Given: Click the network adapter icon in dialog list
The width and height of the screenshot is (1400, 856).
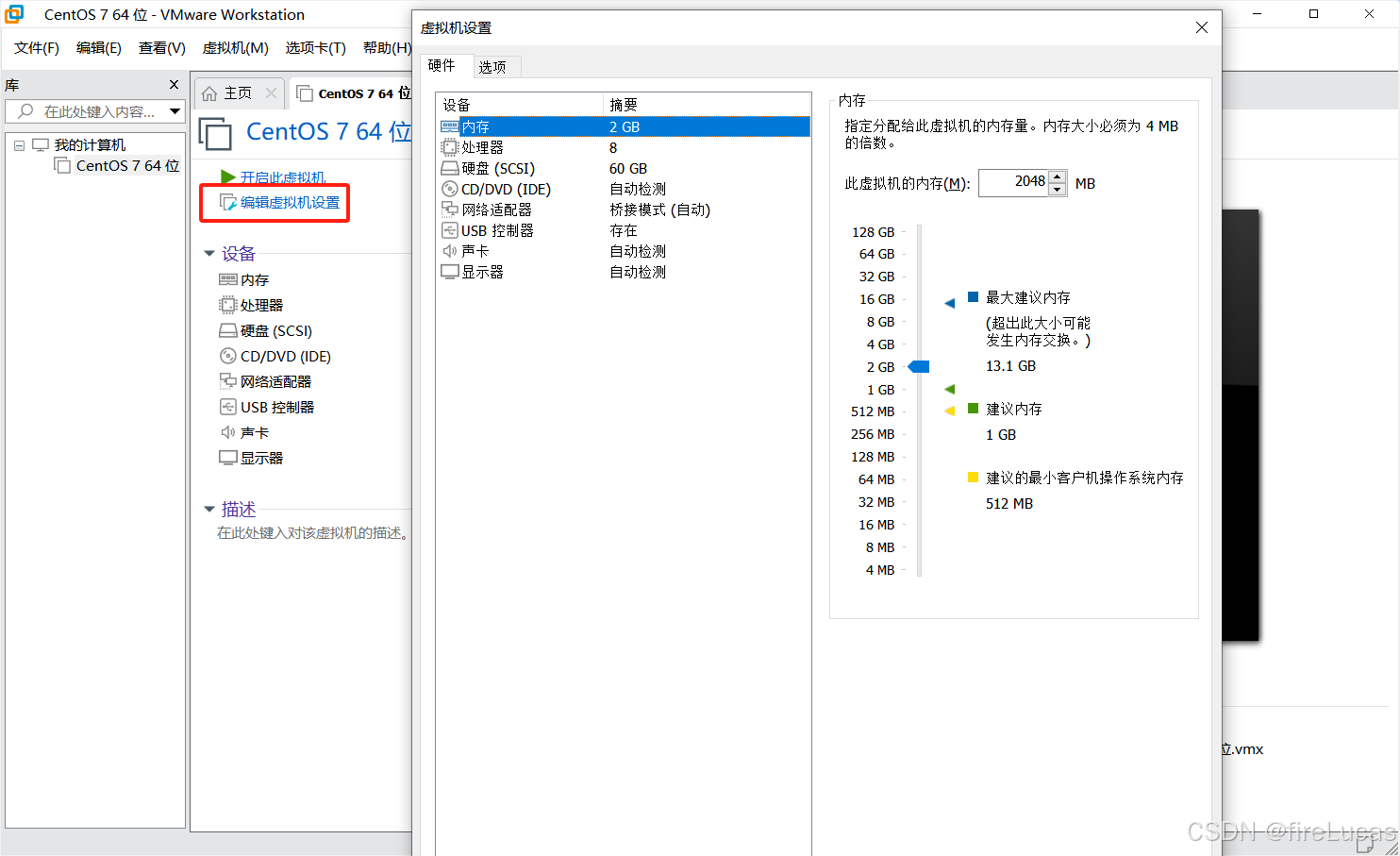Looking at the screenshot, I should click(x=450, y=210).
